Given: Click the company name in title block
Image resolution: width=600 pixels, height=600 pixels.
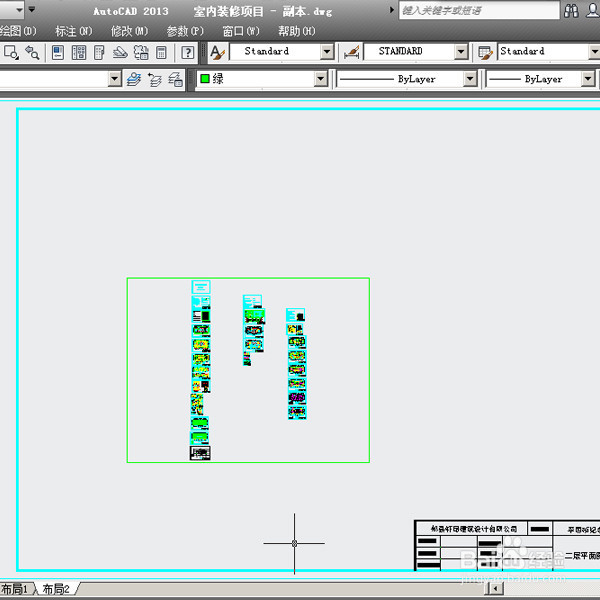Looking at the screenshot, I should pyautogui.click(x=474, y=528).
